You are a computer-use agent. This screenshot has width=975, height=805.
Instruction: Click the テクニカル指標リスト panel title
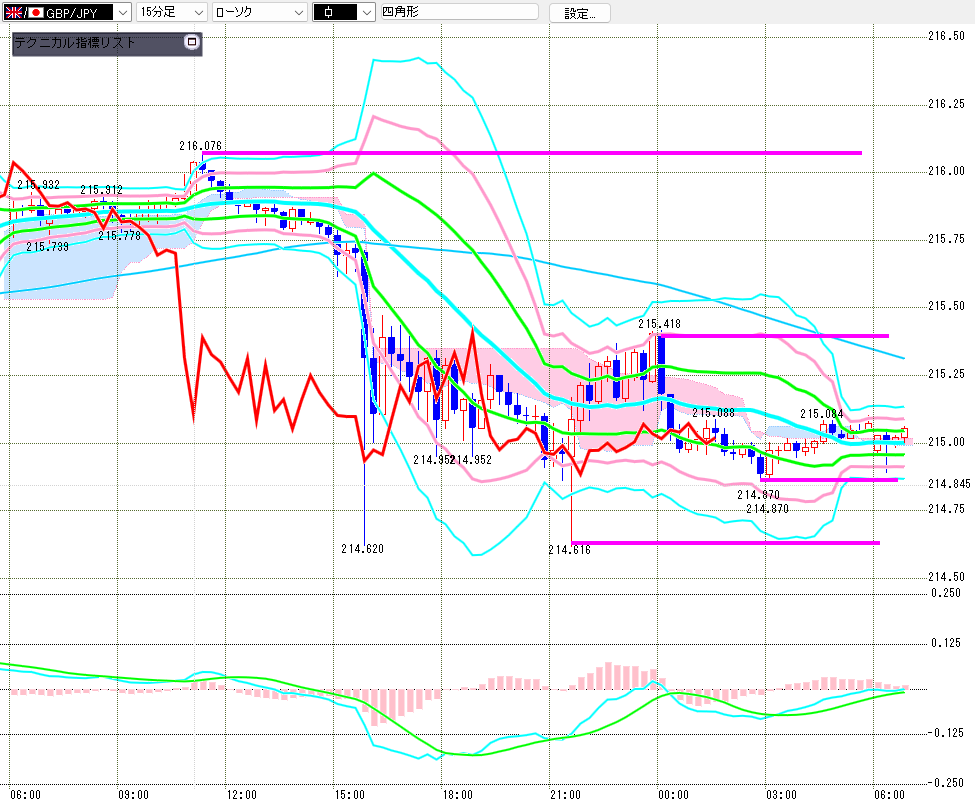(74, 42)
